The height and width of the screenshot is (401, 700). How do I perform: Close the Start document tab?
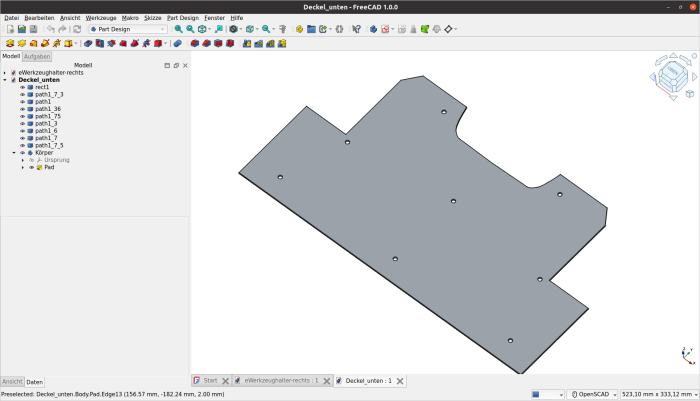[x=225, y=381]
